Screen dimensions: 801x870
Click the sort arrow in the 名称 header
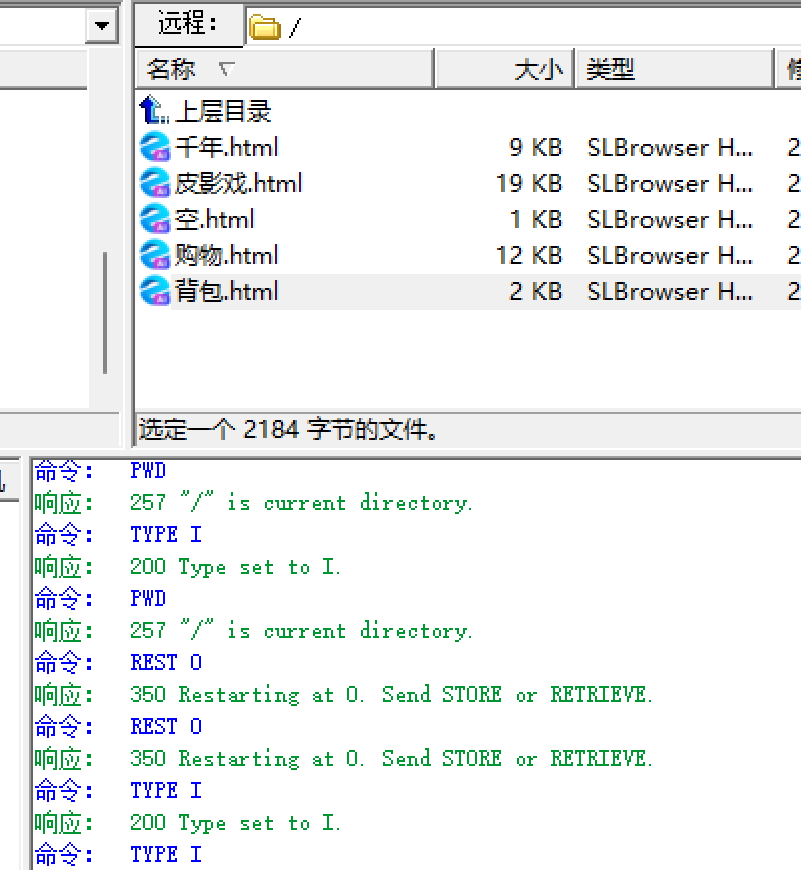[226, 69]
